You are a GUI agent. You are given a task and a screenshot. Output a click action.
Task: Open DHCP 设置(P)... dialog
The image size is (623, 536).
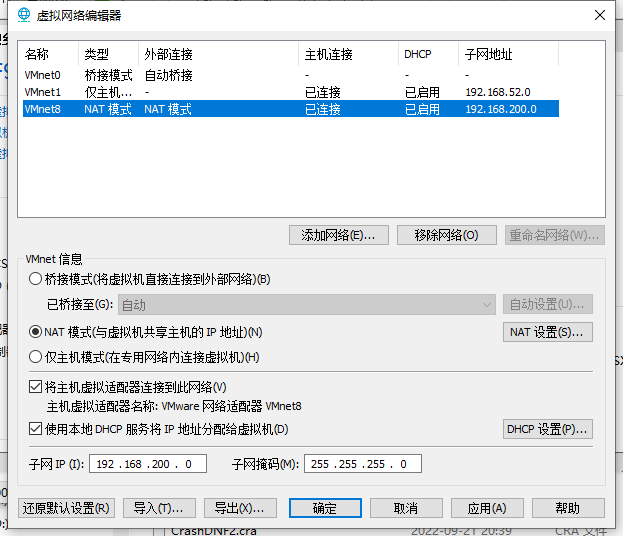pos(548,429)
